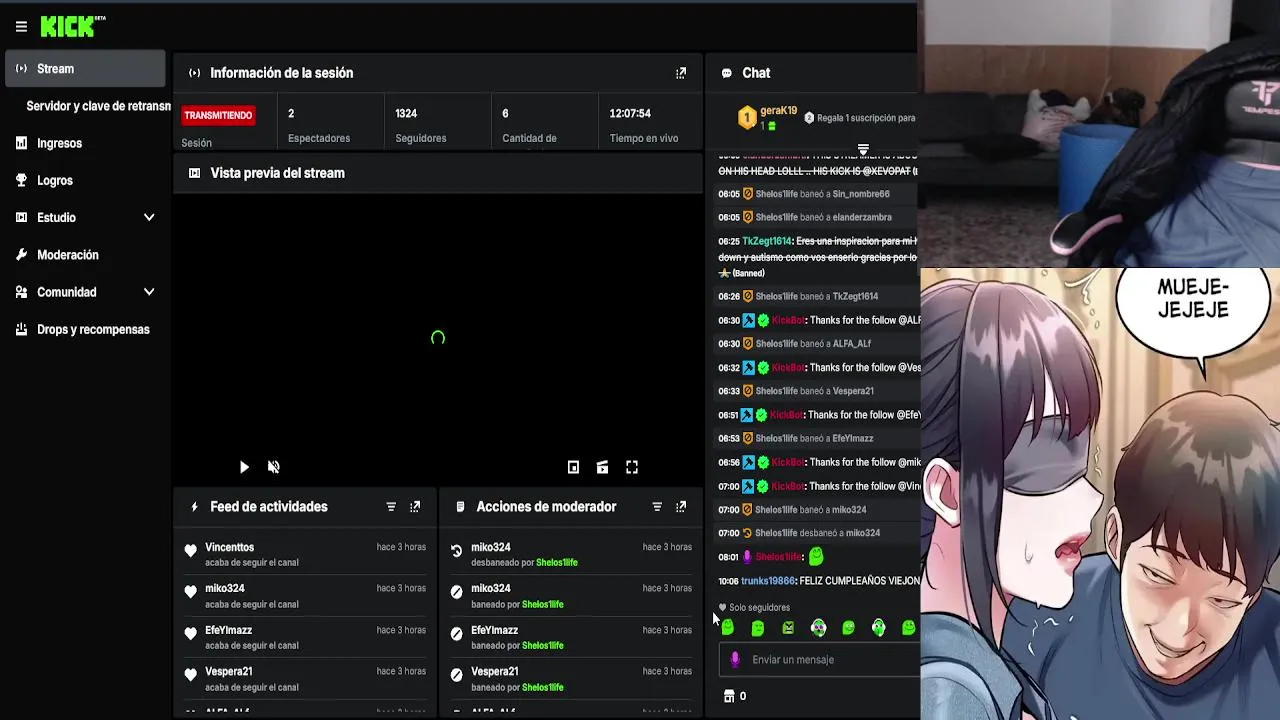Click the Vista previa del stream panel icon
The image size is (1280, 720).
click(x=194, y=173)
